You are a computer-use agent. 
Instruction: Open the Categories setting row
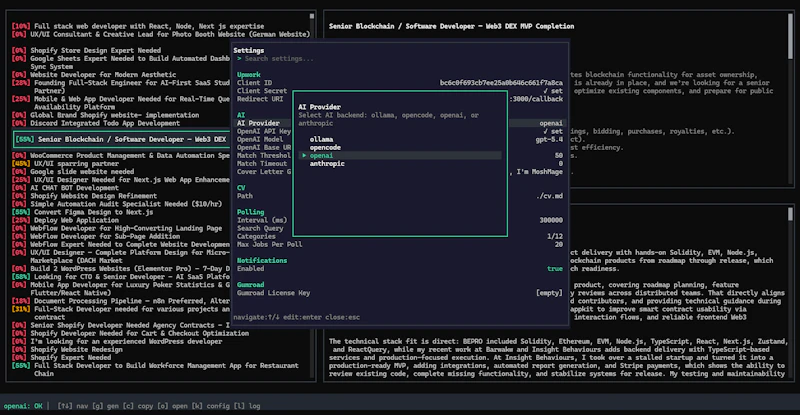point(400,237)
